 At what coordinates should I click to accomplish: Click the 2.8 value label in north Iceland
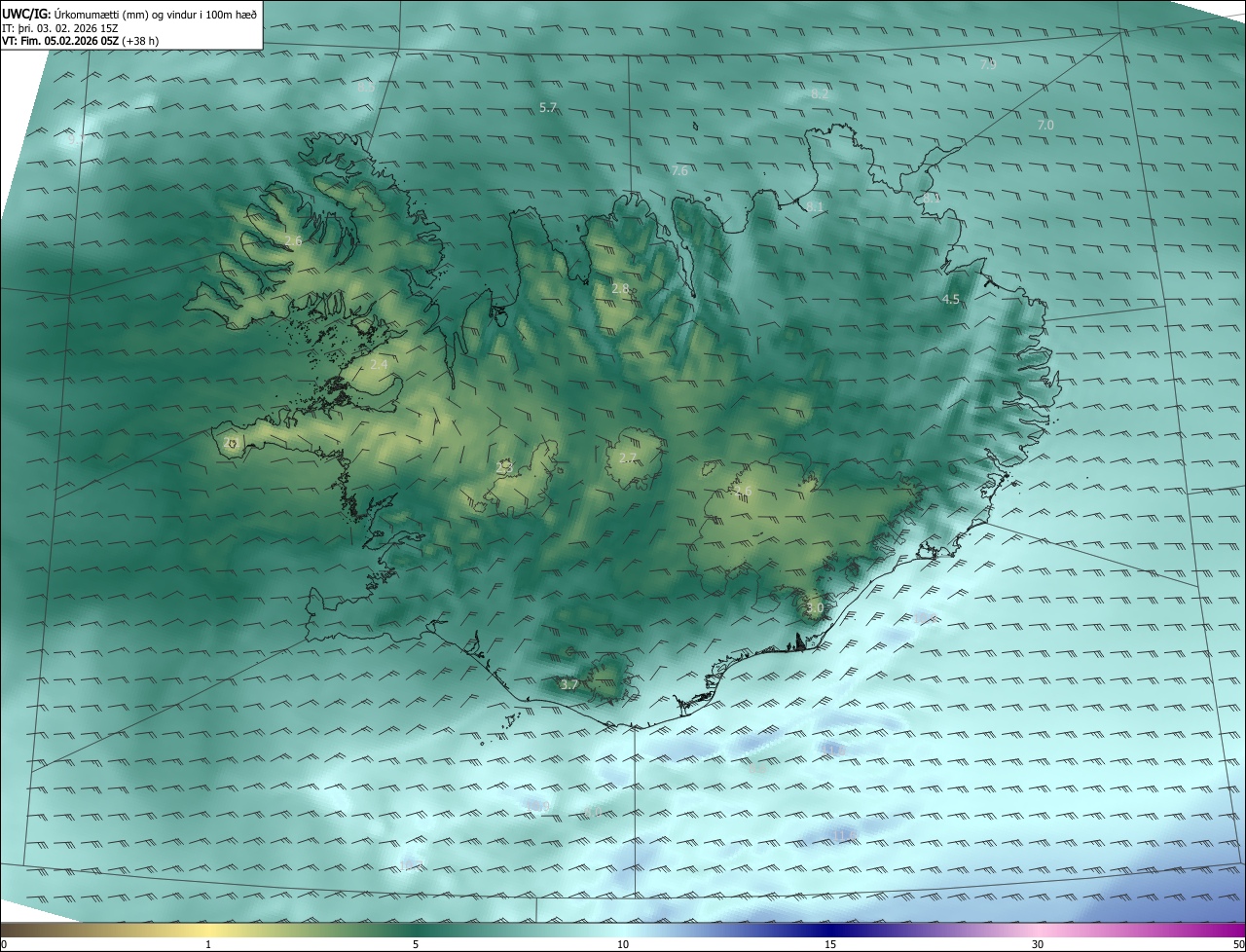click(x=620, y=288)
